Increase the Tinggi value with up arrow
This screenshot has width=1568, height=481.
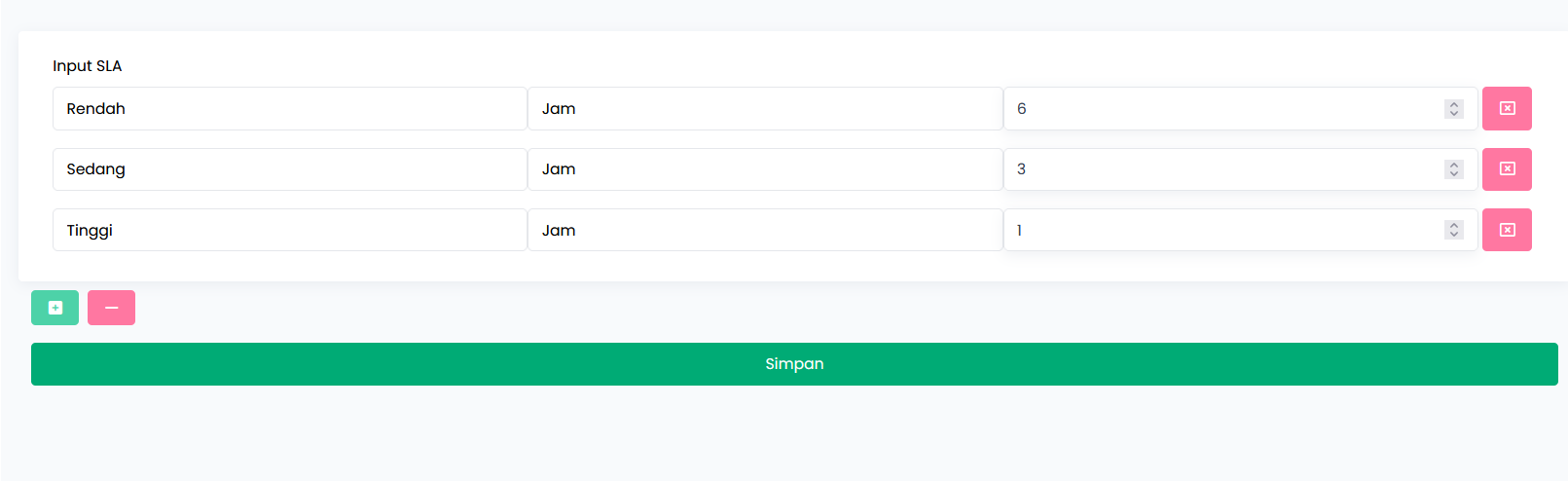pyautogui.click(x=1454, y=225)
